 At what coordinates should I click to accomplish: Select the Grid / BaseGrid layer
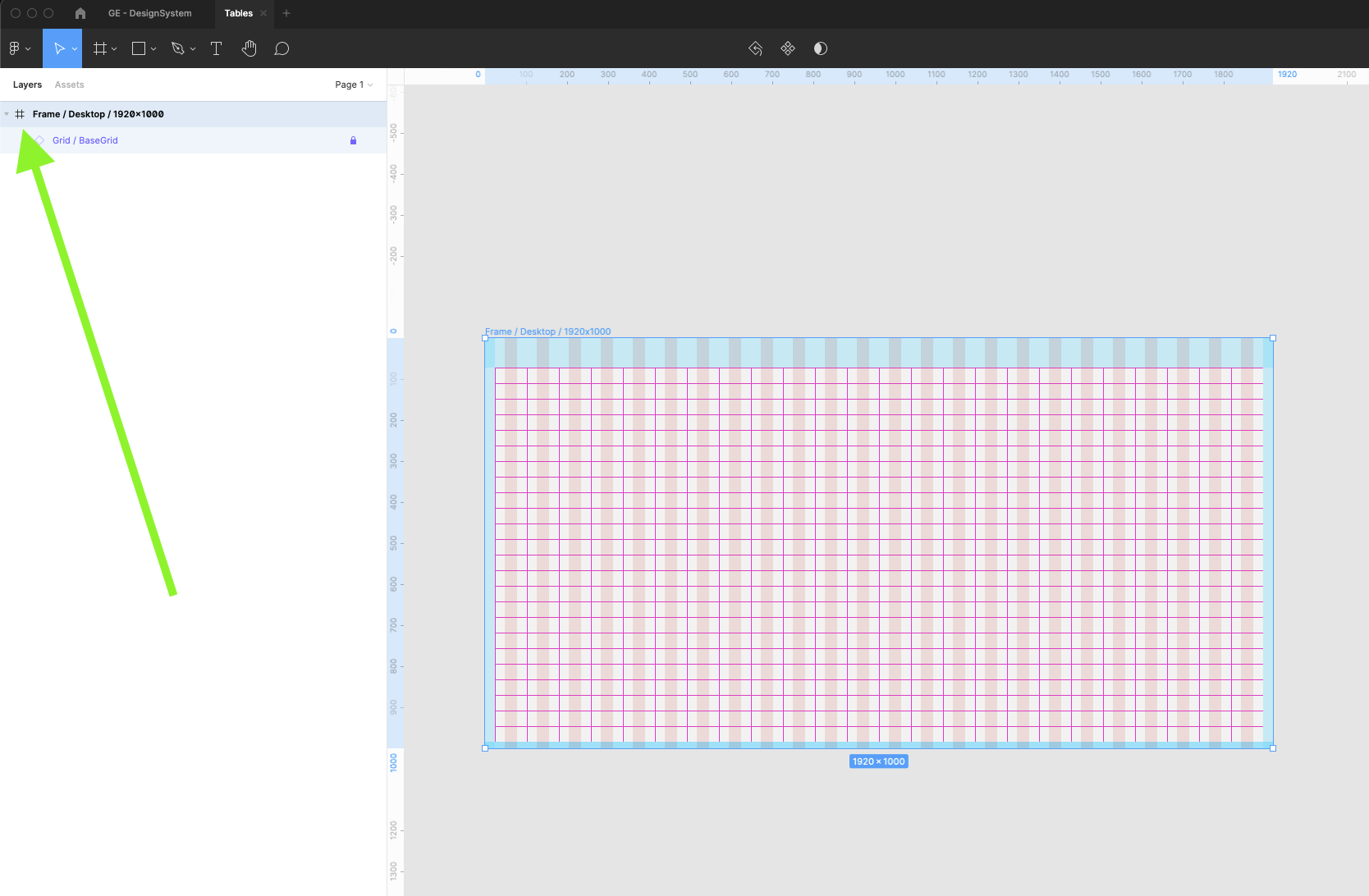click(85, 140)
